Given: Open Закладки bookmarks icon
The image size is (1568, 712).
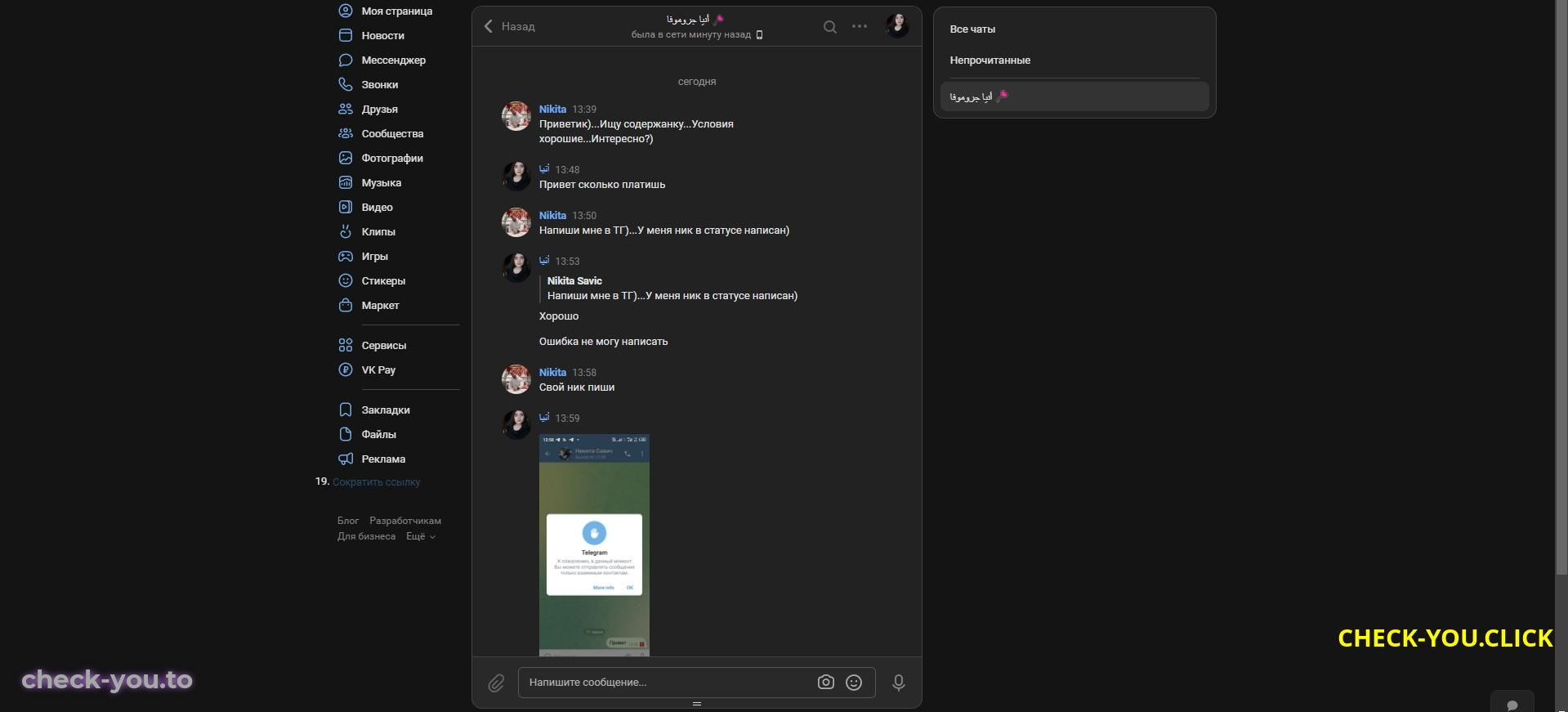Looking at the screenshot, I should [346, 410].
